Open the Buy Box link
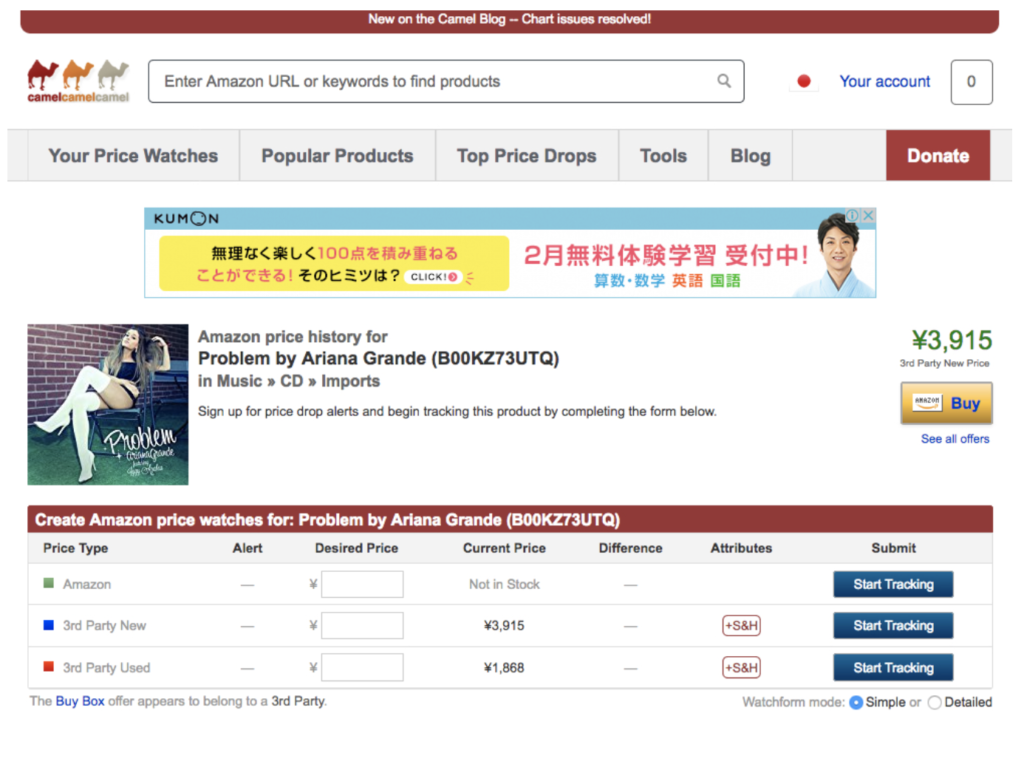This screenshot has height=767, width=1024. 80,701
